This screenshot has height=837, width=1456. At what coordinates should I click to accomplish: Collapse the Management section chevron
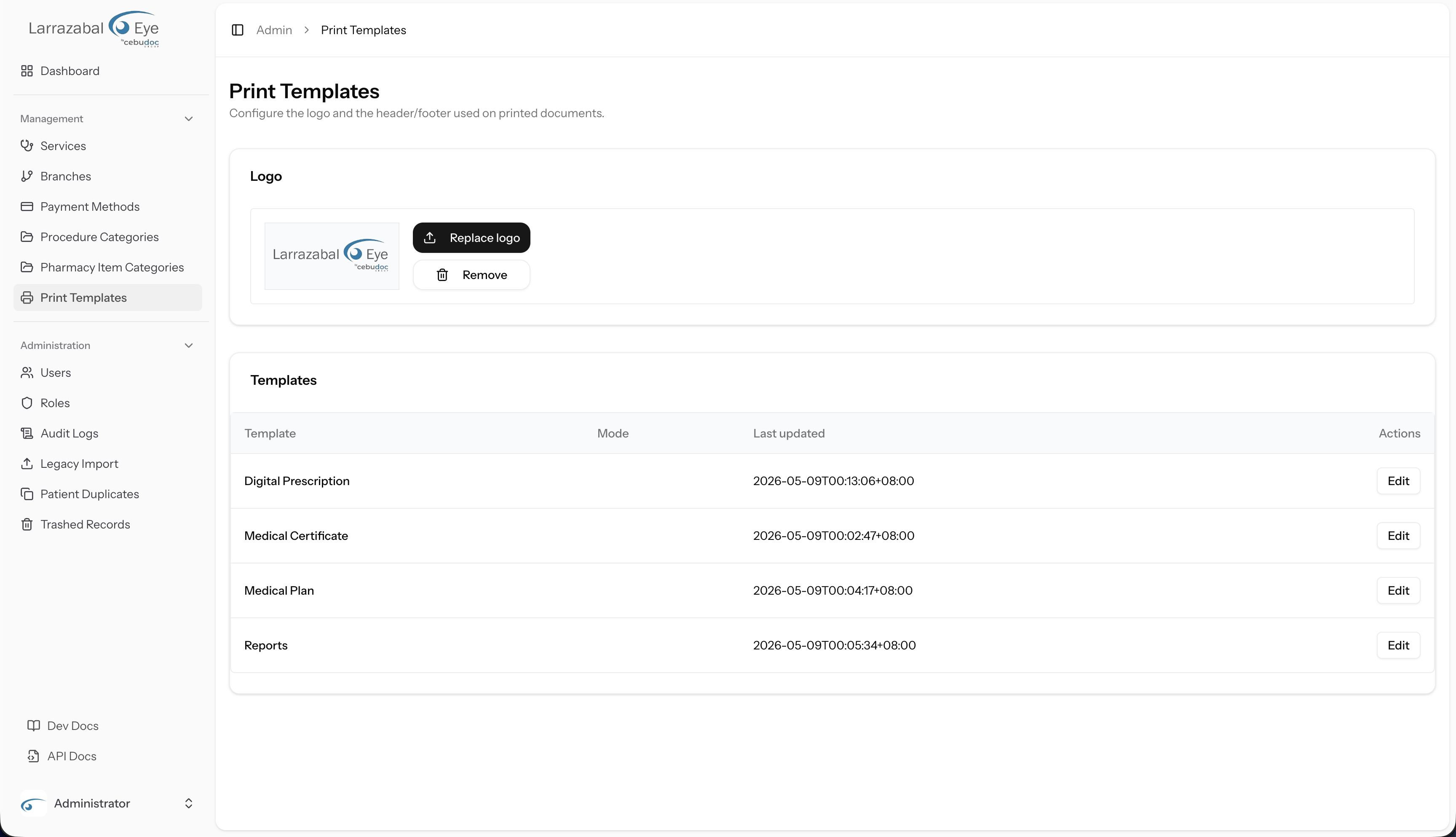188,119
